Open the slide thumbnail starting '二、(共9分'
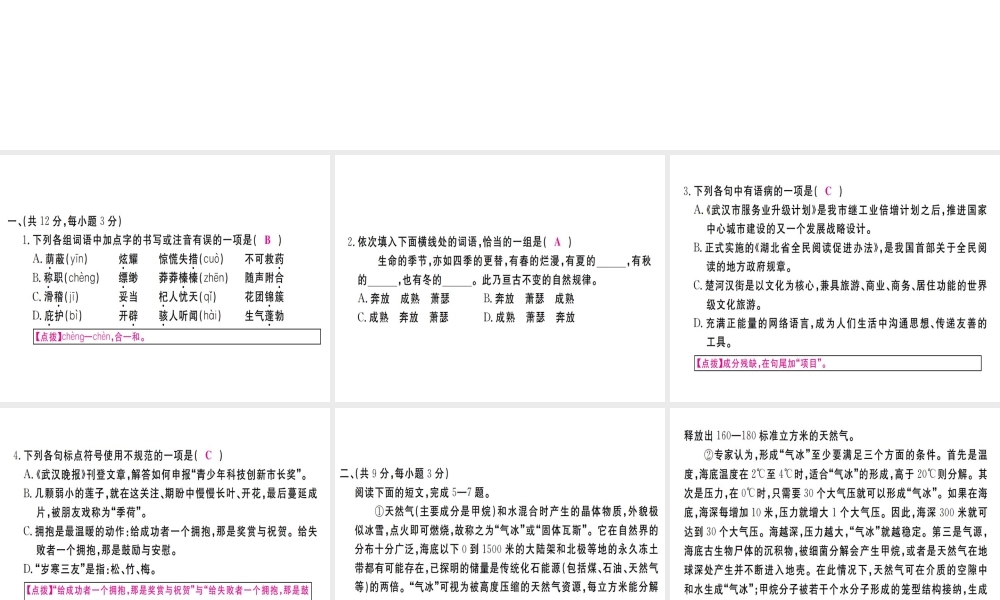The width and height of the screenshot is (1000, 600). (499, 504)
